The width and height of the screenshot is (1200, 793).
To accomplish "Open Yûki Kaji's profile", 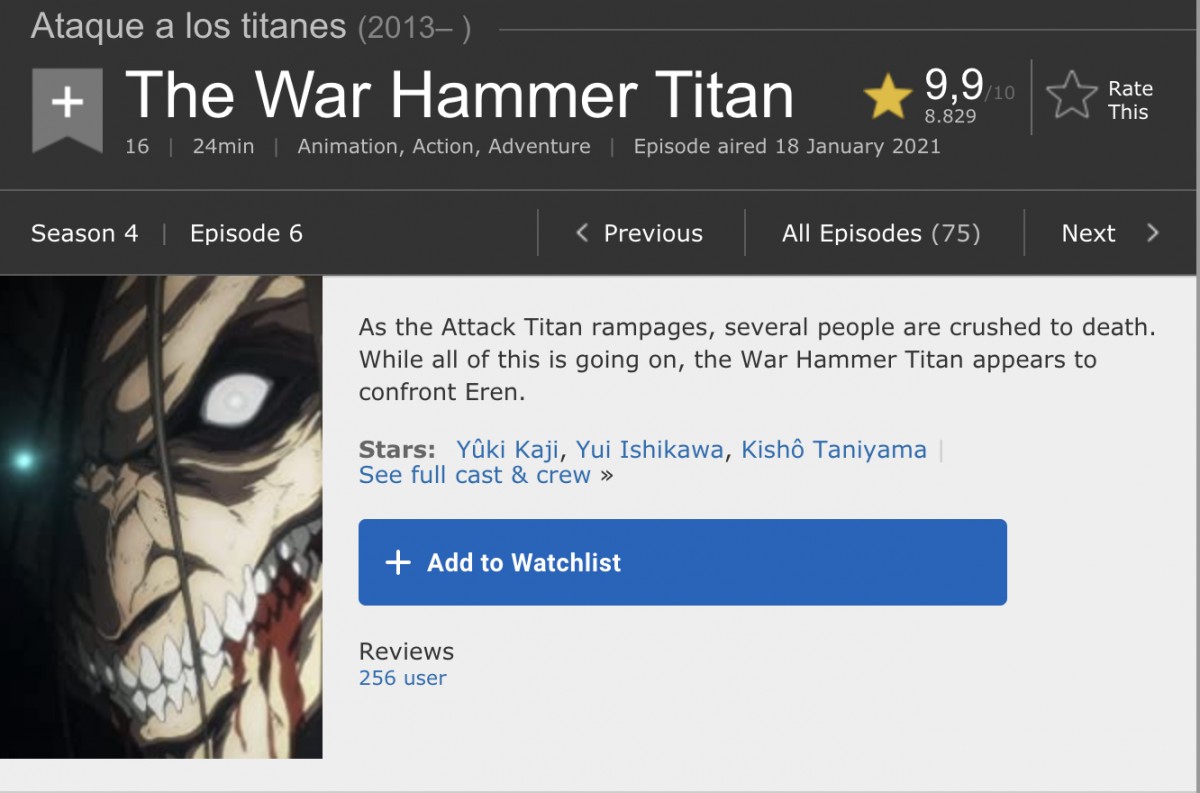I will point(507,450).
